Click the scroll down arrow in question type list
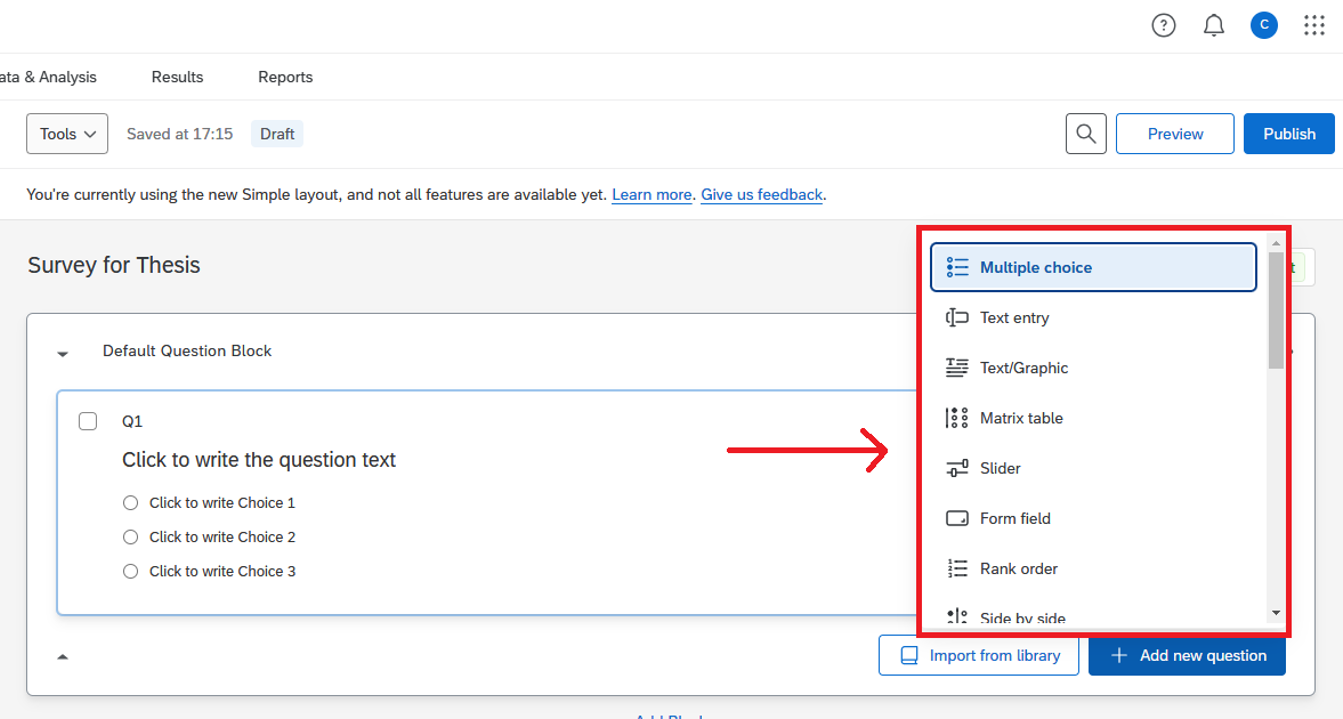The image size is (1343, 719). [x=1275, y=613]
